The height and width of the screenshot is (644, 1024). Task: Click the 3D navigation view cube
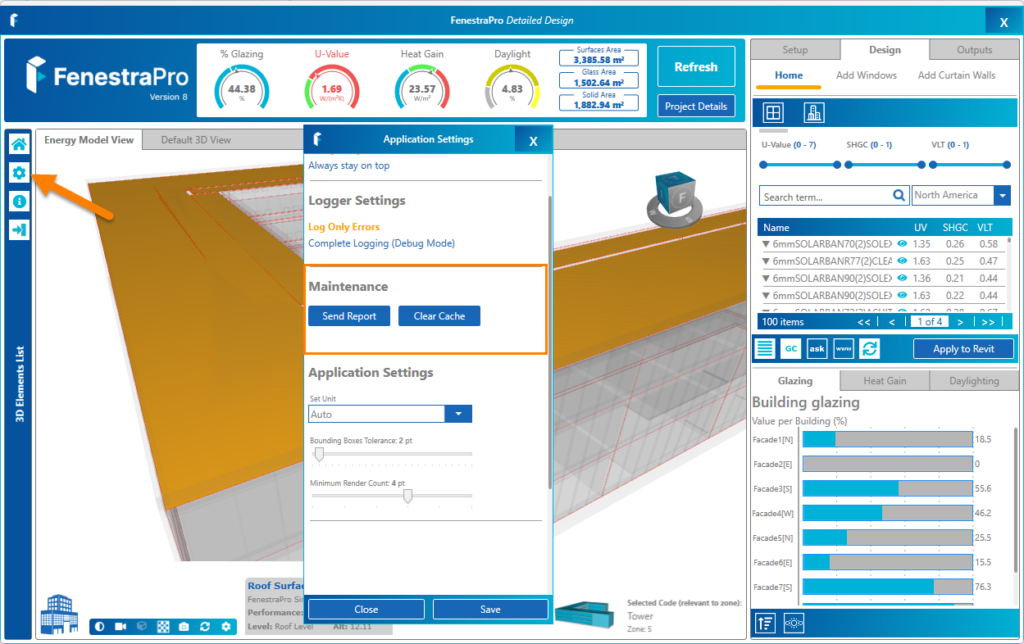pos(675,199)
